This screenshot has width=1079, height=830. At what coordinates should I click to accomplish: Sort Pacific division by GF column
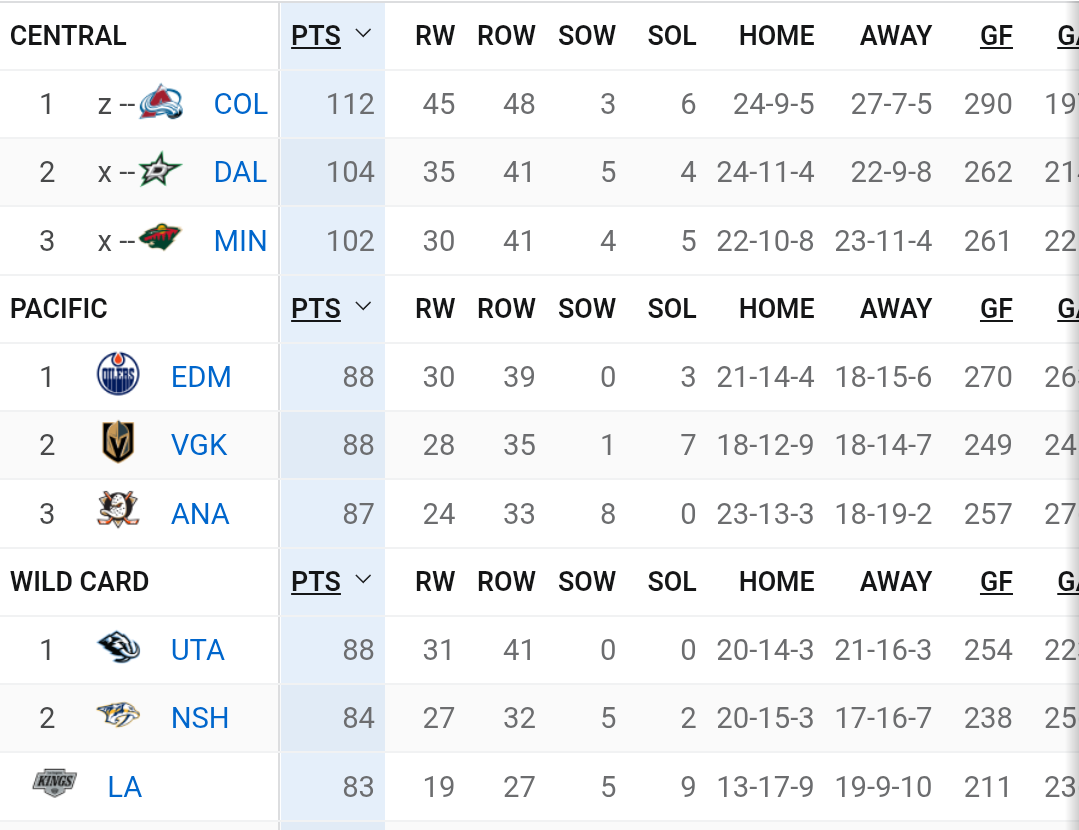point(996,309)
